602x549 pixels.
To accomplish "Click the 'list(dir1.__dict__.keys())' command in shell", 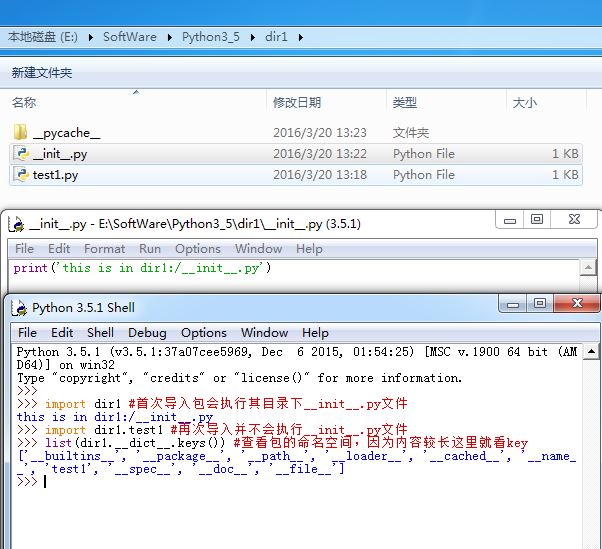I will pos(135,443).
